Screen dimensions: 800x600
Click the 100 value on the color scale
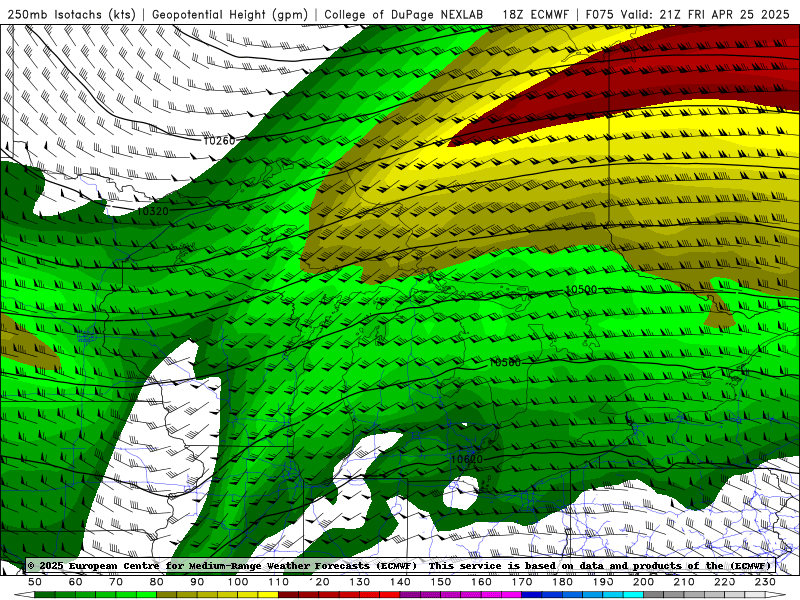(238, 582)
